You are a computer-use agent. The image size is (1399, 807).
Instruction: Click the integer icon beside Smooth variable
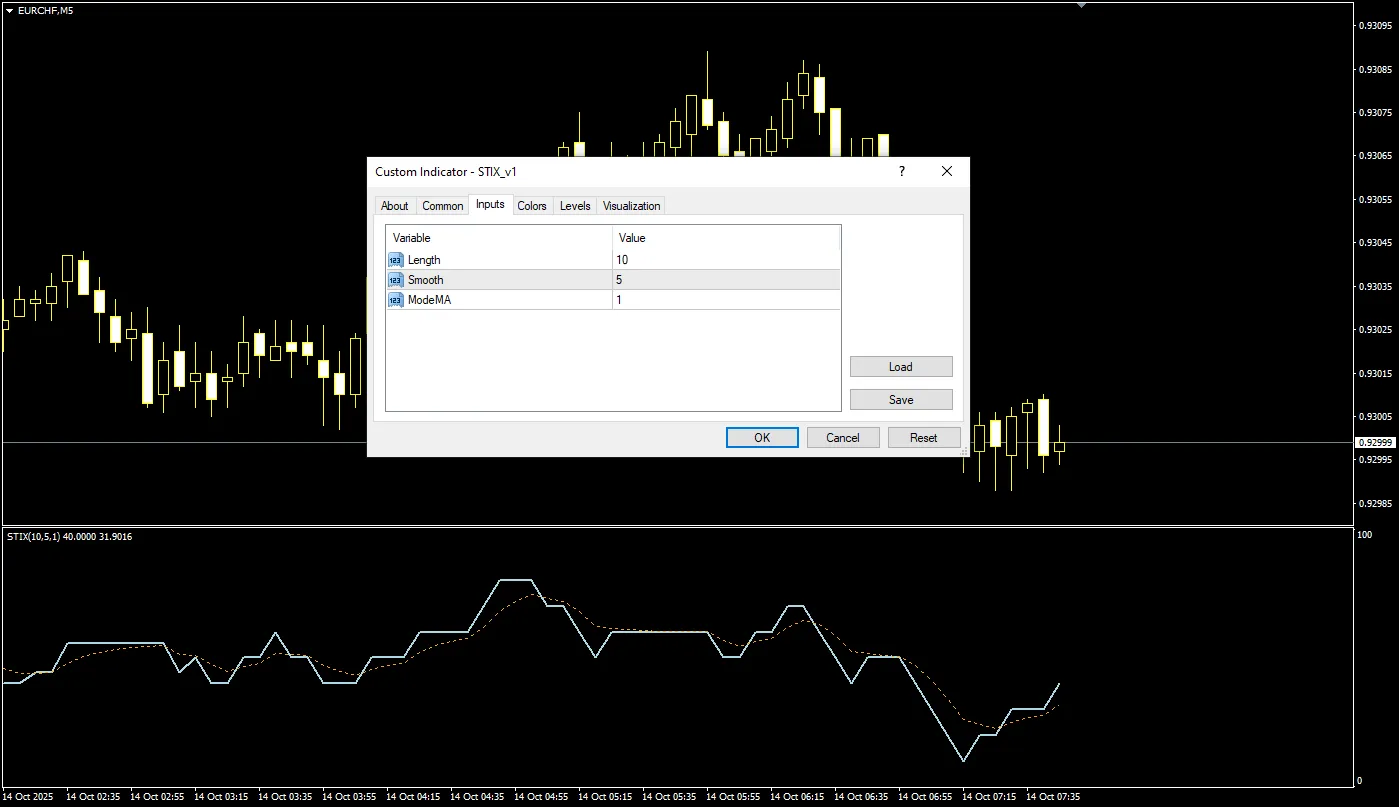(x=396, y=280)
